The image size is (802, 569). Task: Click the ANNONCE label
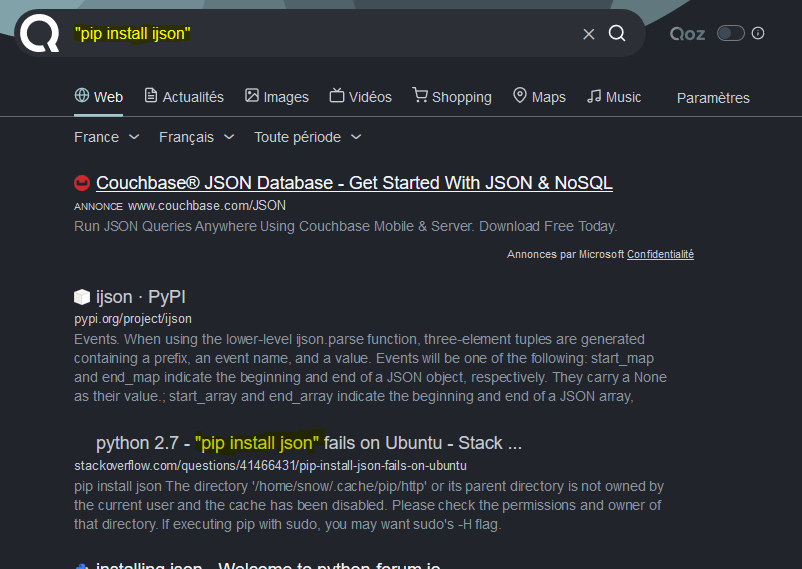pyautogui.click(x=98, y=206)
